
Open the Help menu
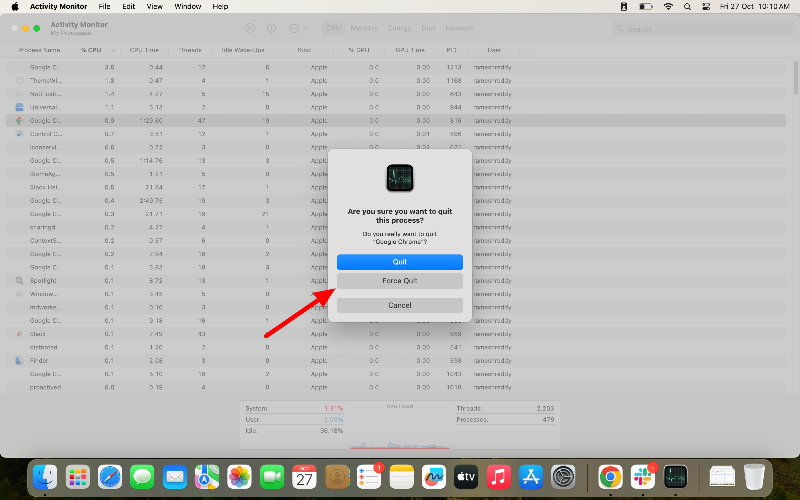(x=220, y=7)
